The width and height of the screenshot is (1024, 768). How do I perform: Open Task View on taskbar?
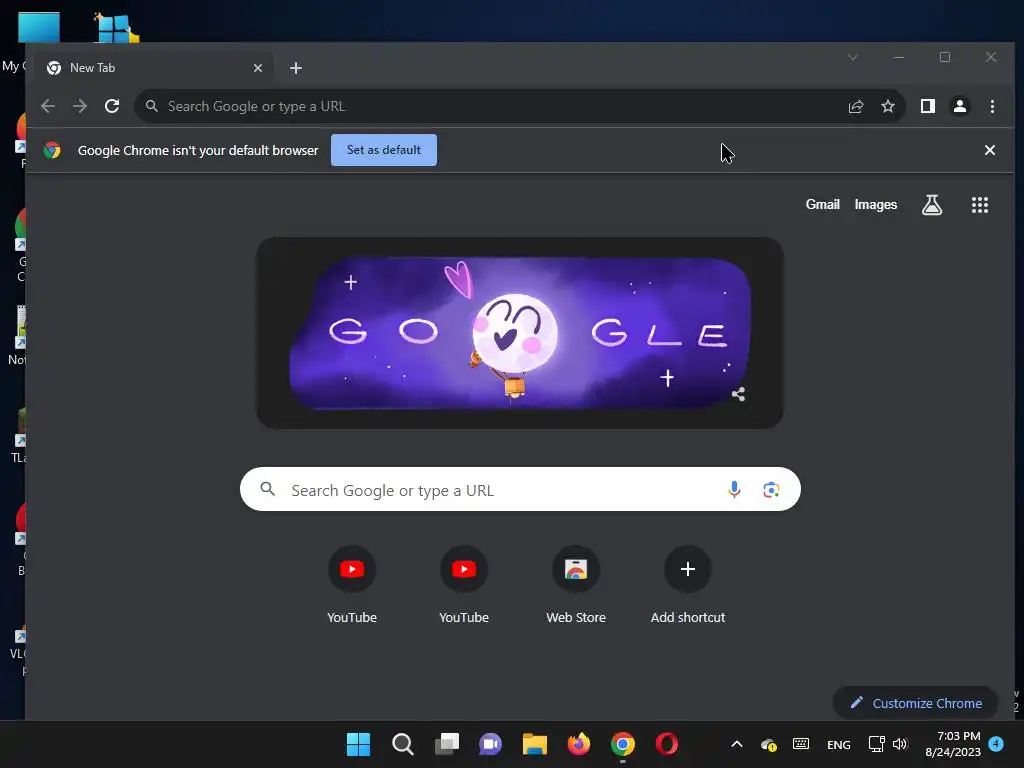447,744
